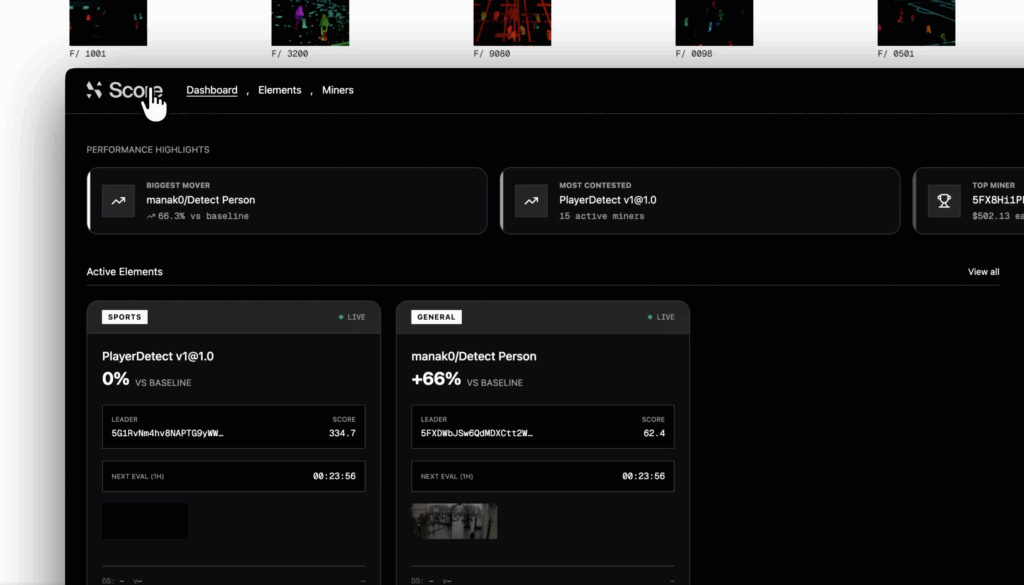Screen dimensions: 1024x585
Task: Open the Dashboard nav tab
Action: click(x=211, y=90)
